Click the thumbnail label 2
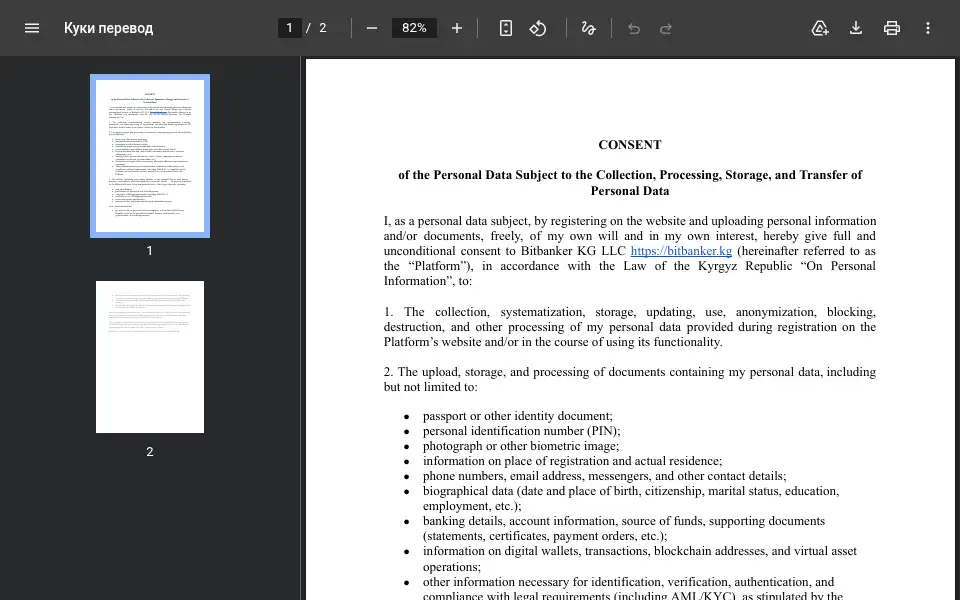The height and width of the screenshot is (600, 960). coord(149,452)
